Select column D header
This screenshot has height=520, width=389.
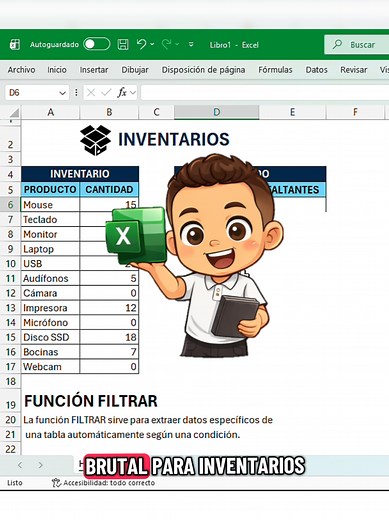click(217, 112)
